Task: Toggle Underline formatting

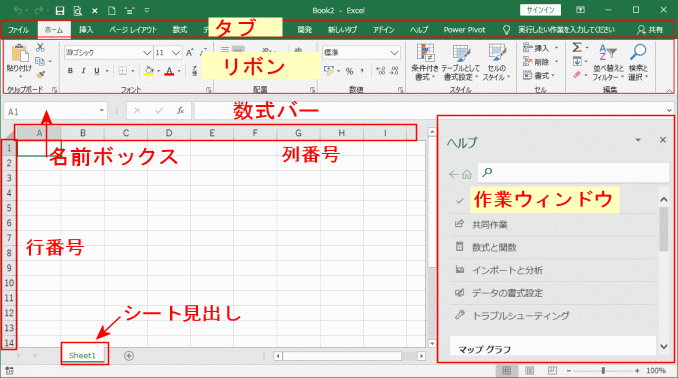Action: [x=97, y=70]
